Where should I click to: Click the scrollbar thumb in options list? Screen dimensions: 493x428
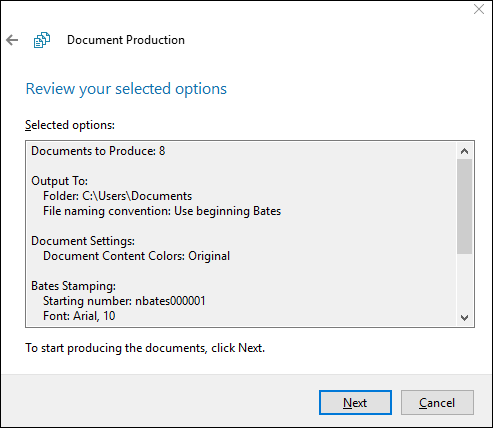(464, 207)
